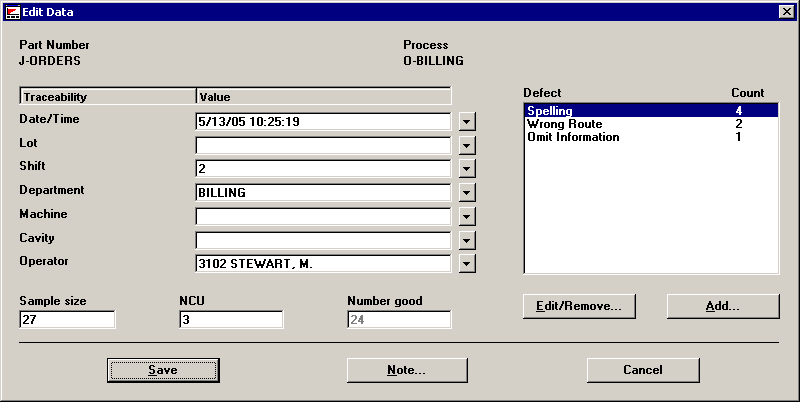Expand the Cavity dropdown list
The width and height of the screenshot is (800, 402).
tap(467, 240)
